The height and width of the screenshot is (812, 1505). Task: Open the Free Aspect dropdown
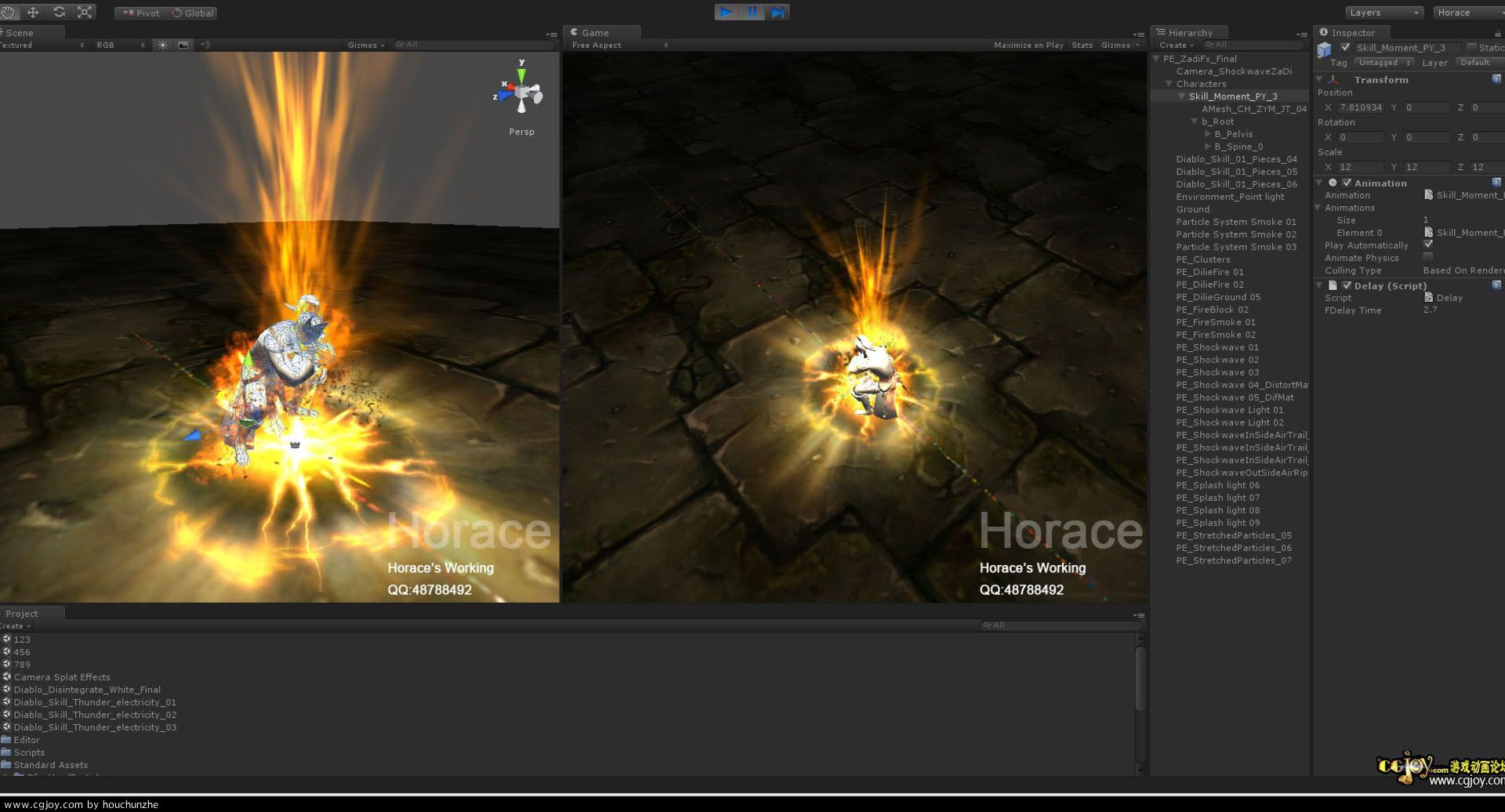point(619,45)
